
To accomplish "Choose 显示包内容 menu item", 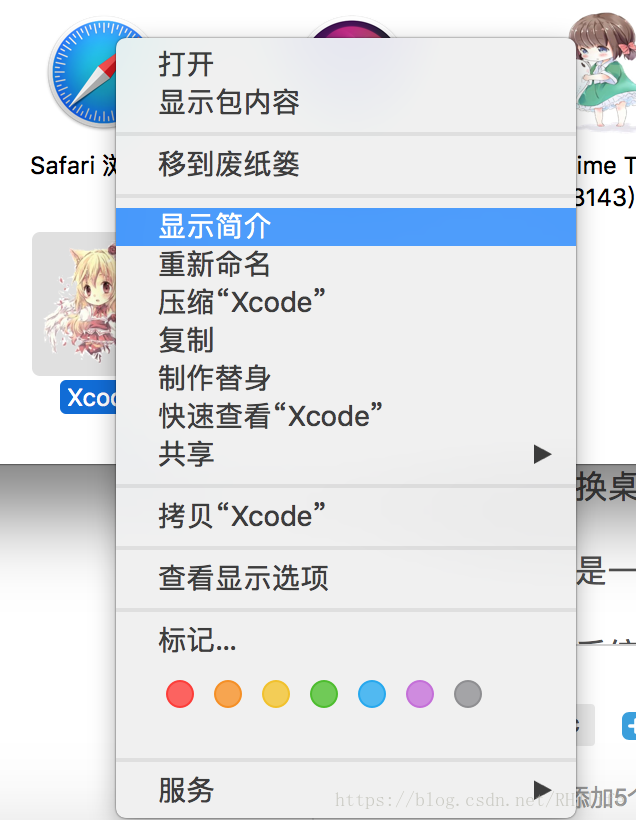I will [x=346, y=102].
